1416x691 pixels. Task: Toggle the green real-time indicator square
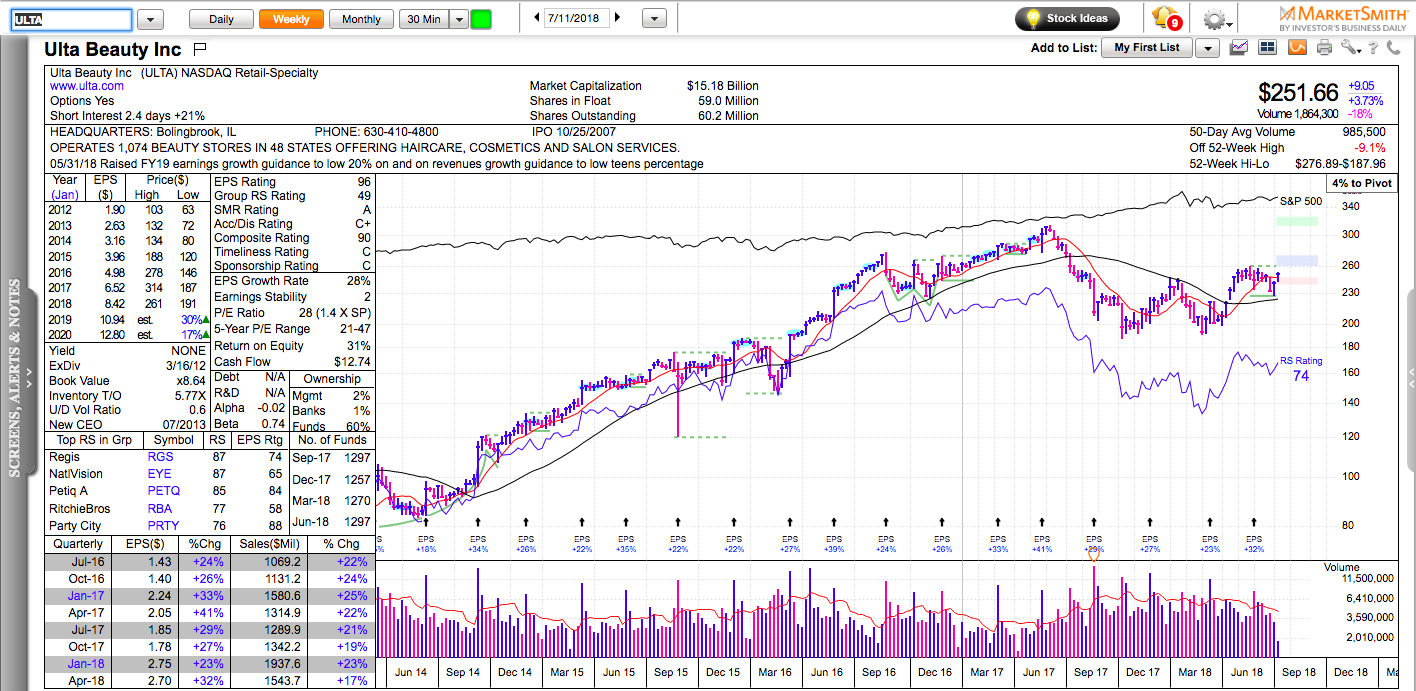(x=481, y=19)
